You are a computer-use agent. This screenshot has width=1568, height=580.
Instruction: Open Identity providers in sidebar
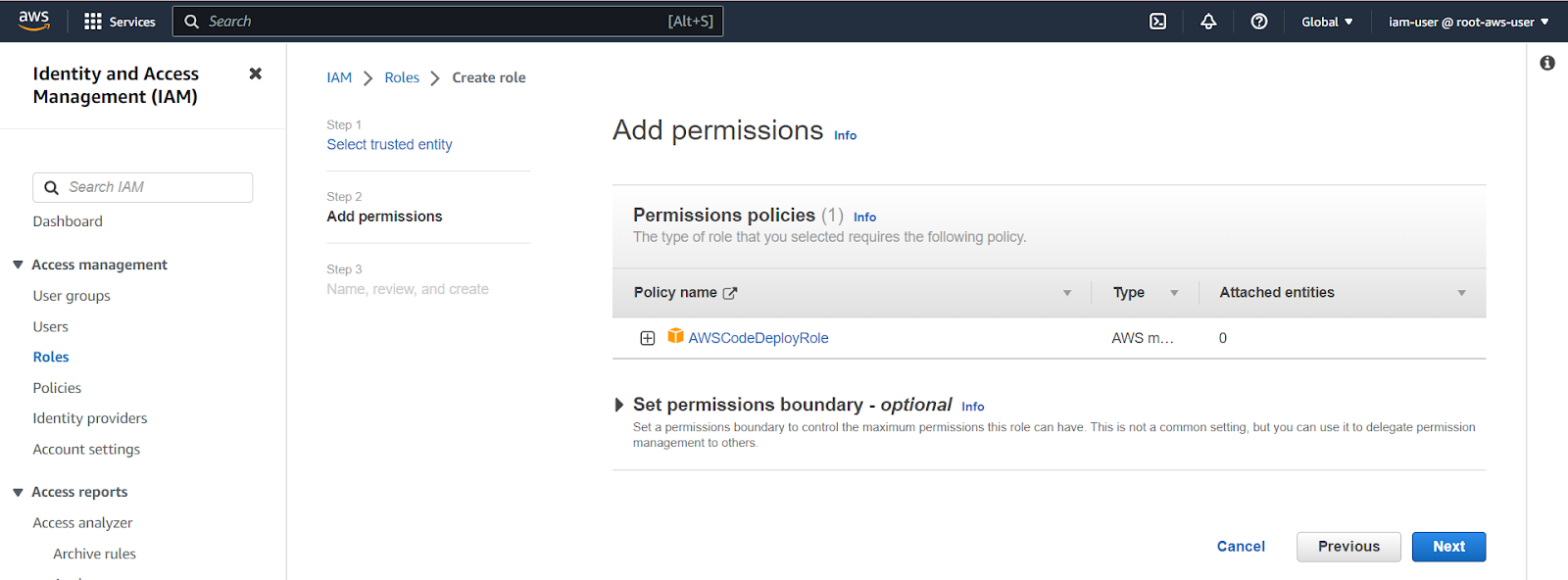pos(90,418)
